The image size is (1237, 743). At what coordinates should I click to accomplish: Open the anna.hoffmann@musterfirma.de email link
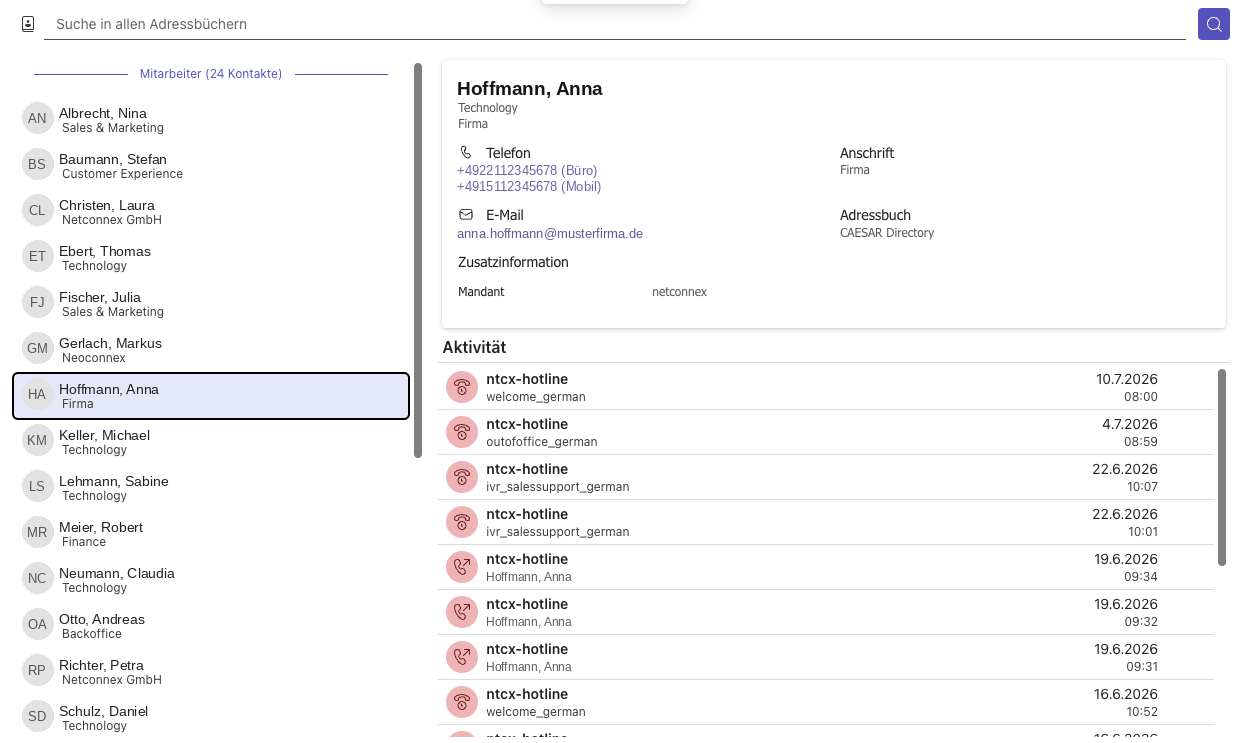pyautogui.click(x=550, y=234)
